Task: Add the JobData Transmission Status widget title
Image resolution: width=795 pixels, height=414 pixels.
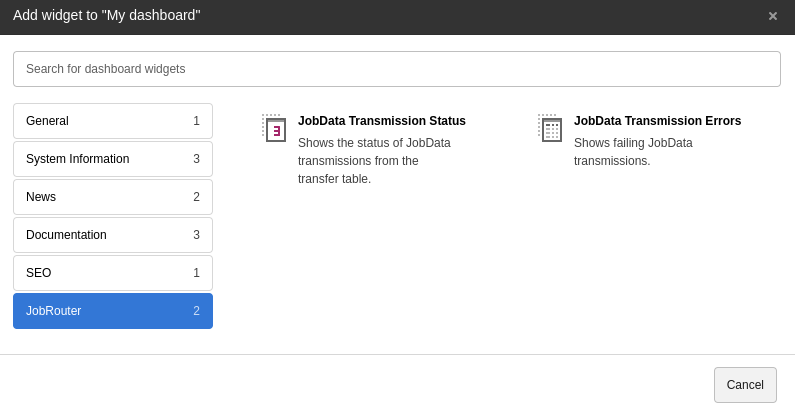Action: tap(381, 121)
